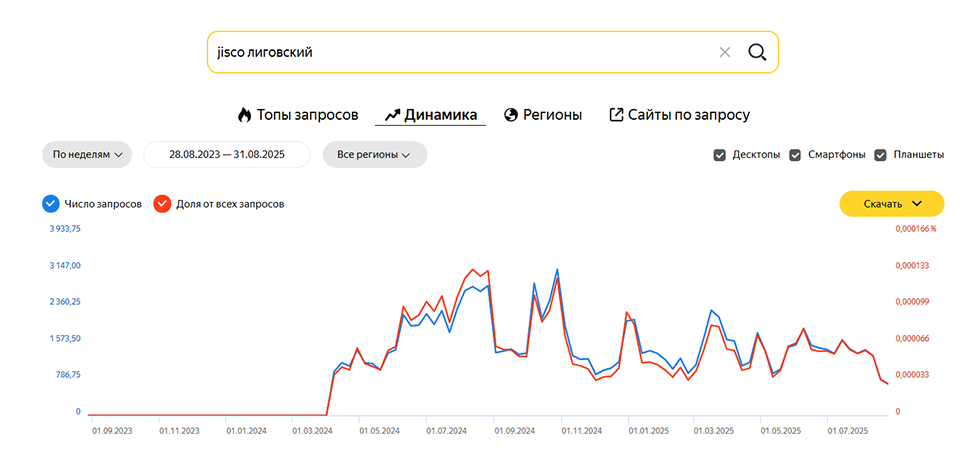Expand the Все регионы dropdown

click(375, 154)
